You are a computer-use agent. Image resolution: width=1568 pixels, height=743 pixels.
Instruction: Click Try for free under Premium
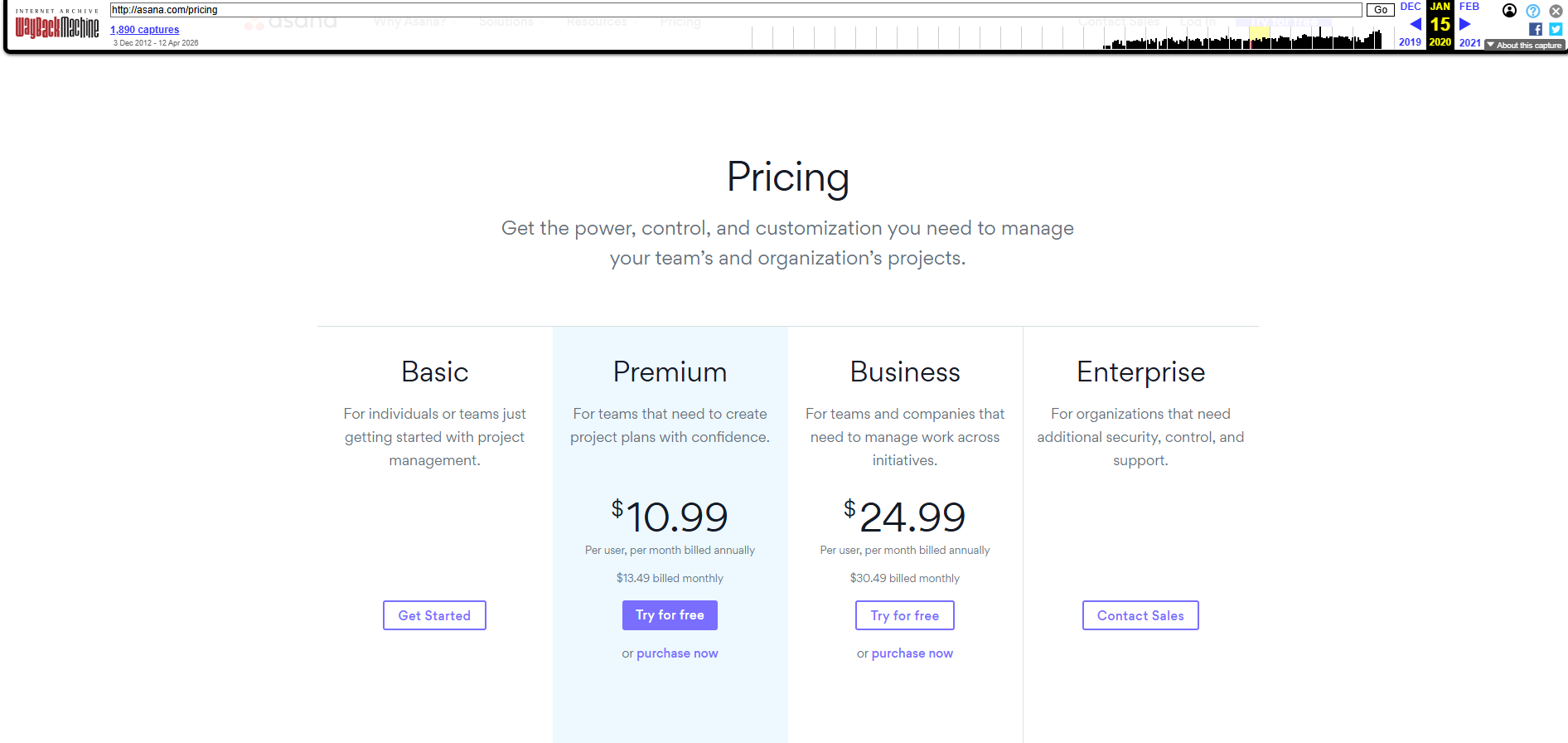[x=670, y=615]
